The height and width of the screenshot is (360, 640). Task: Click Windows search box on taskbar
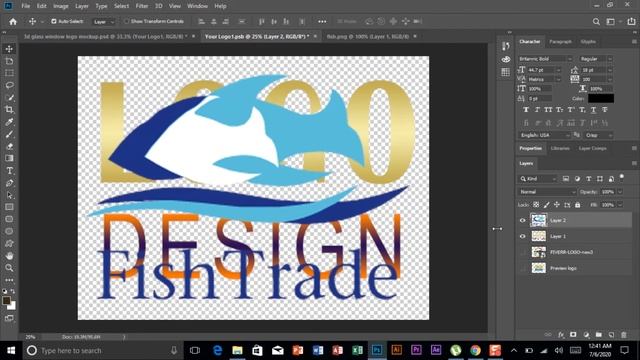102,351
